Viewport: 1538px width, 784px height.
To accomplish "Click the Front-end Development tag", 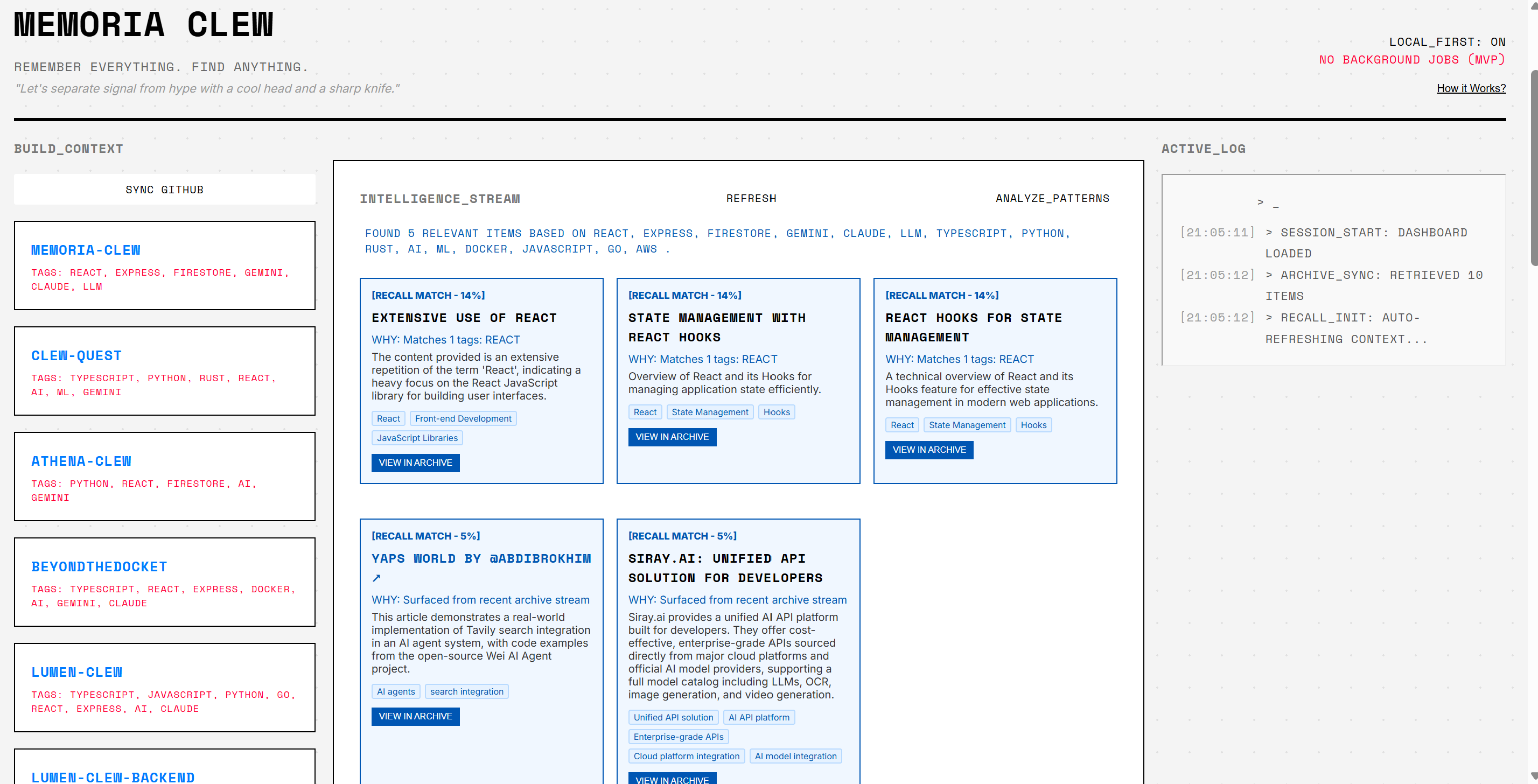I will 463,418.
